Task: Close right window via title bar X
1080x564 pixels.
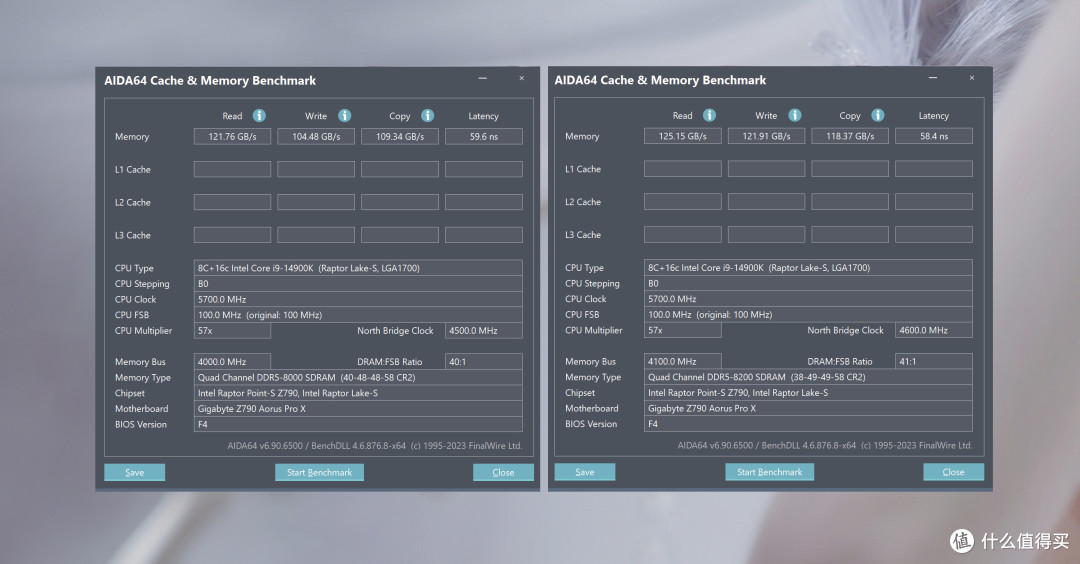Action: click(x=972, y=78)
